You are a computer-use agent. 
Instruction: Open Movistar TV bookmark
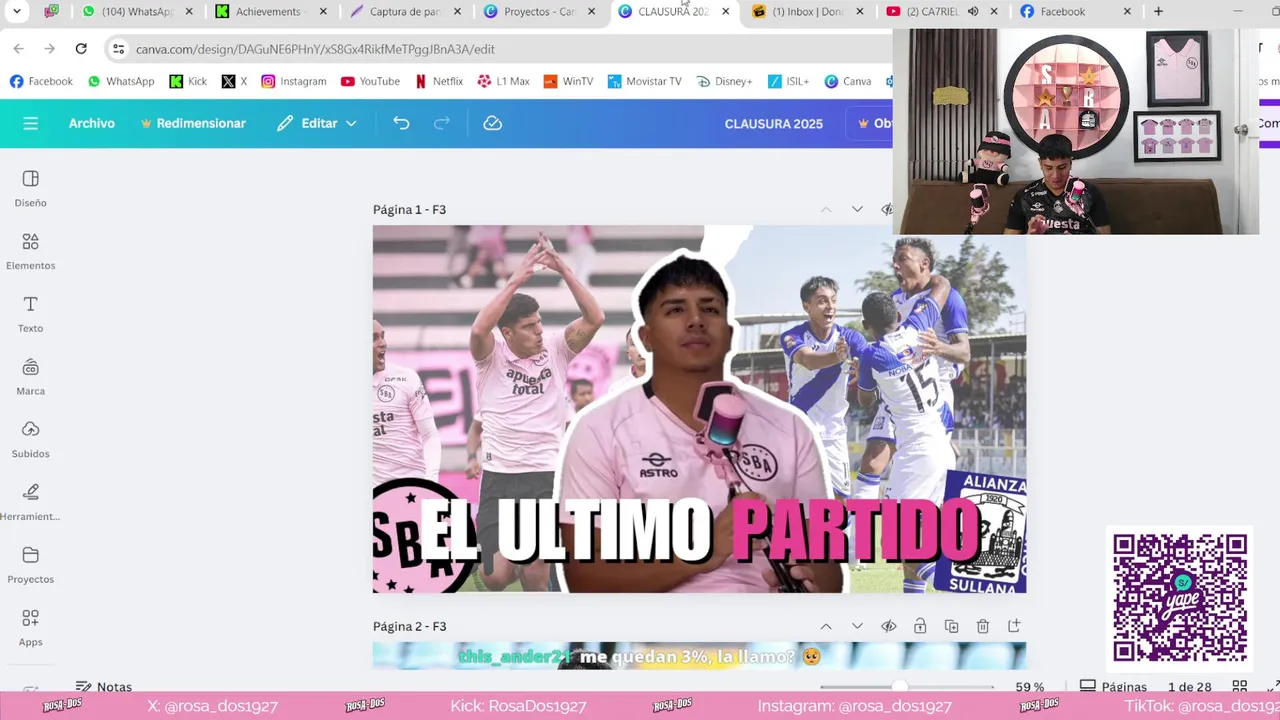(643, 81)
